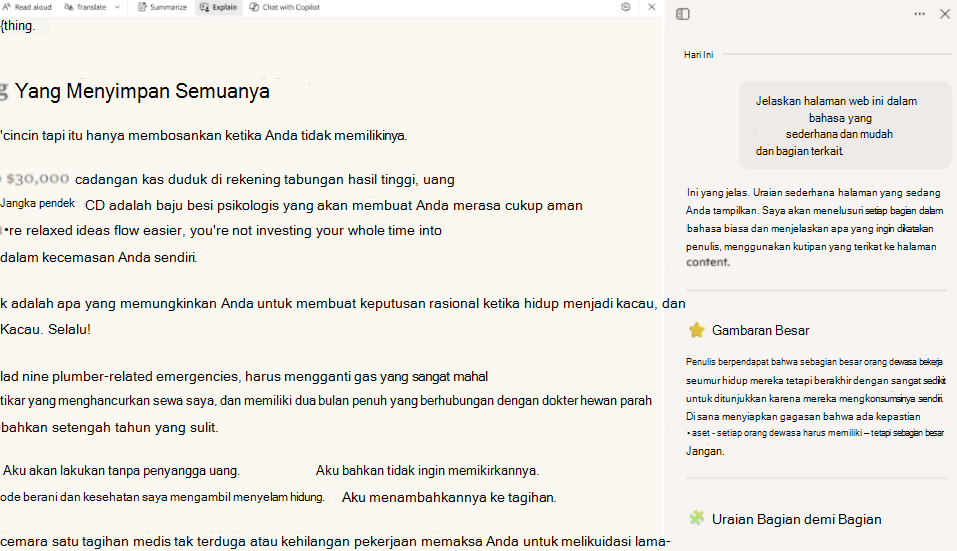Open the dropdown arrow beside Translate
The height and width of the screenshot is (551, 957).
pyautogui.click(x=117, y=7)
